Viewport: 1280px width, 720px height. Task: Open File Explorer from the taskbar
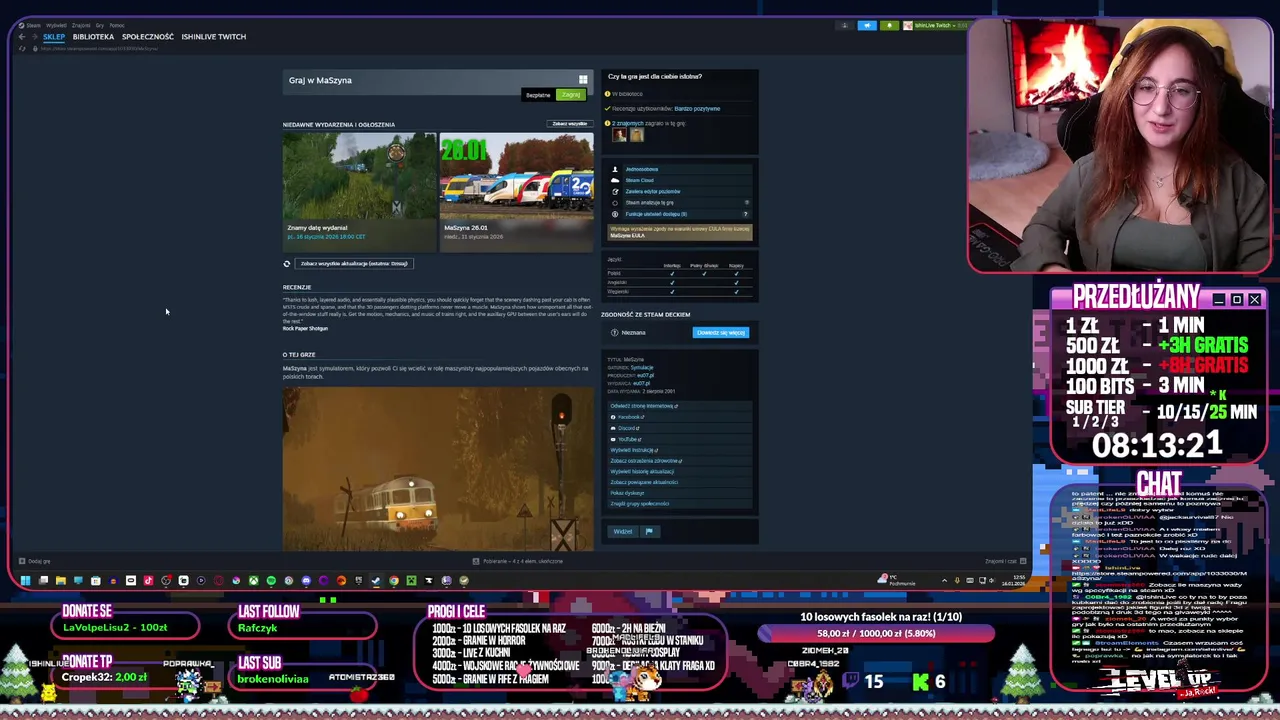[x=61, y=580]
